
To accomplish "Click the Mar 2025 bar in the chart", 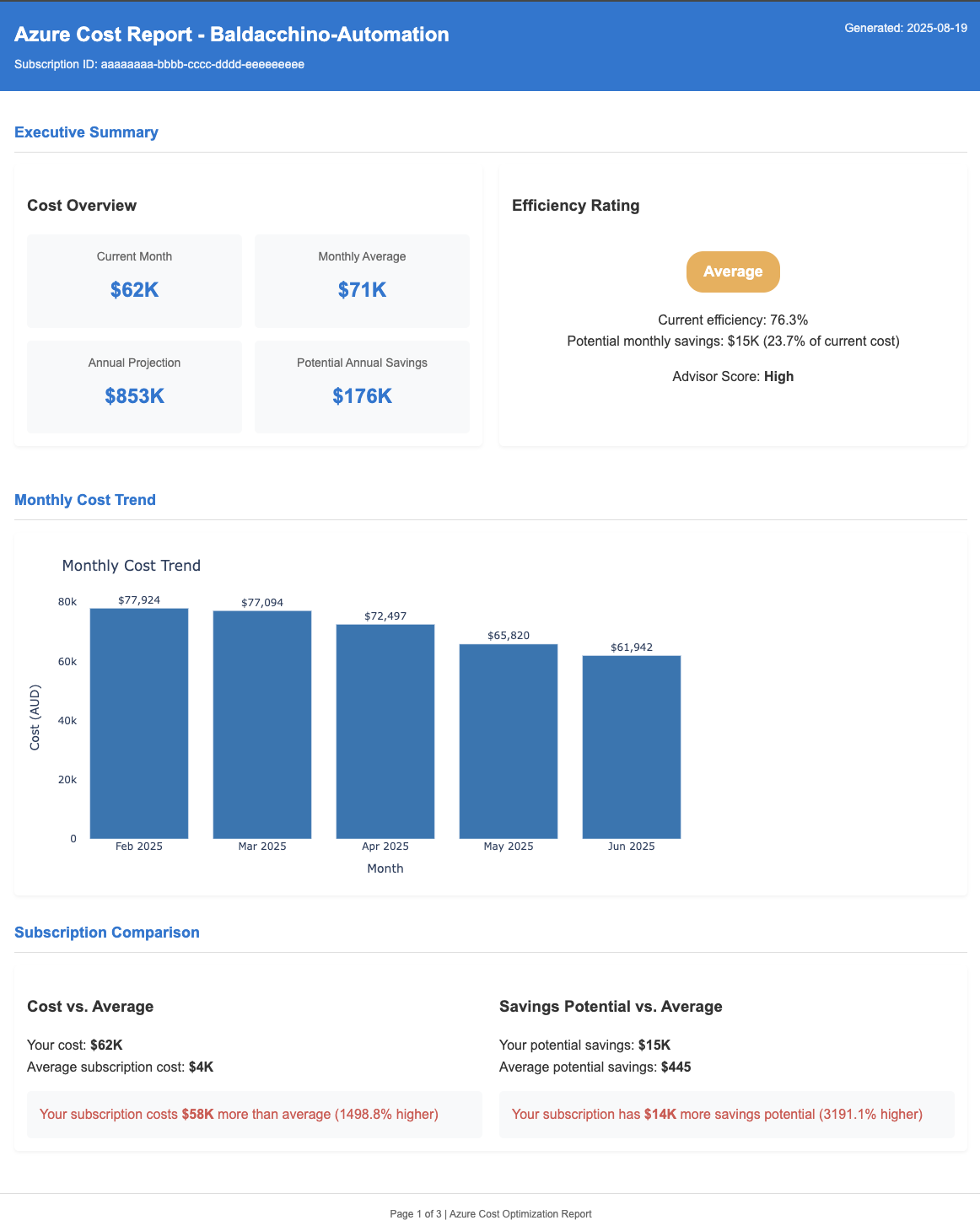I will [x=262, y=725].
